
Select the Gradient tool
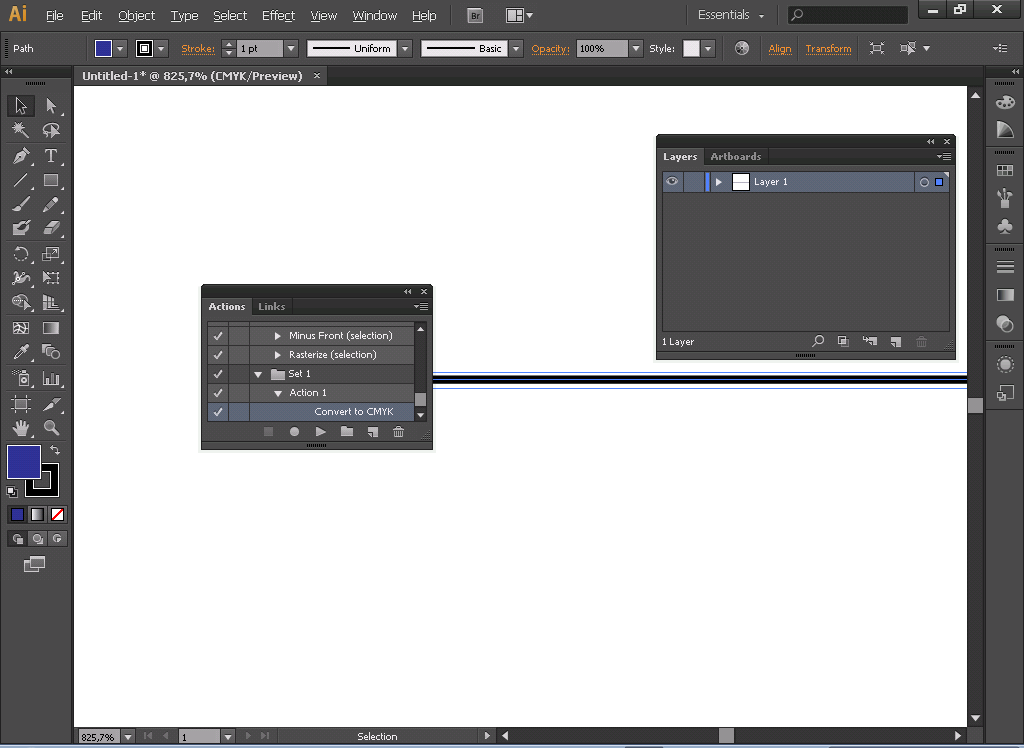tap(51, 328)
